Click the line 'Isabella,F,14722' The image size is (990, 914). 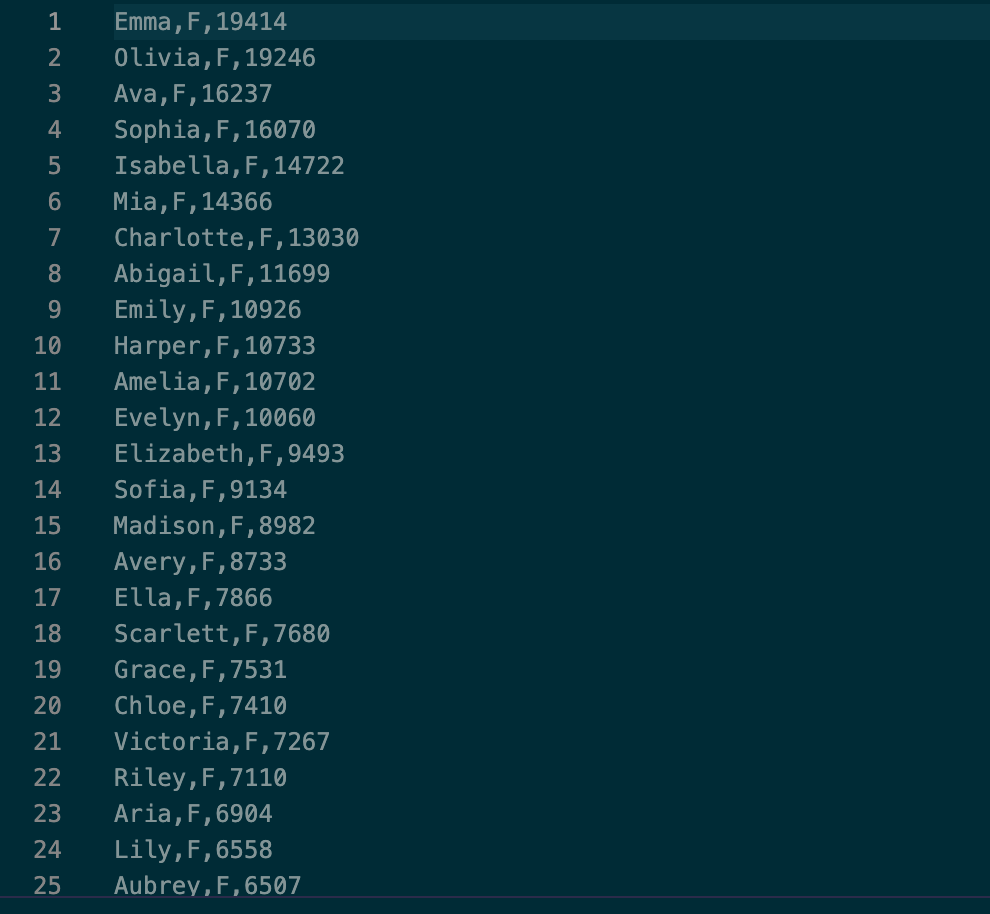229,166
